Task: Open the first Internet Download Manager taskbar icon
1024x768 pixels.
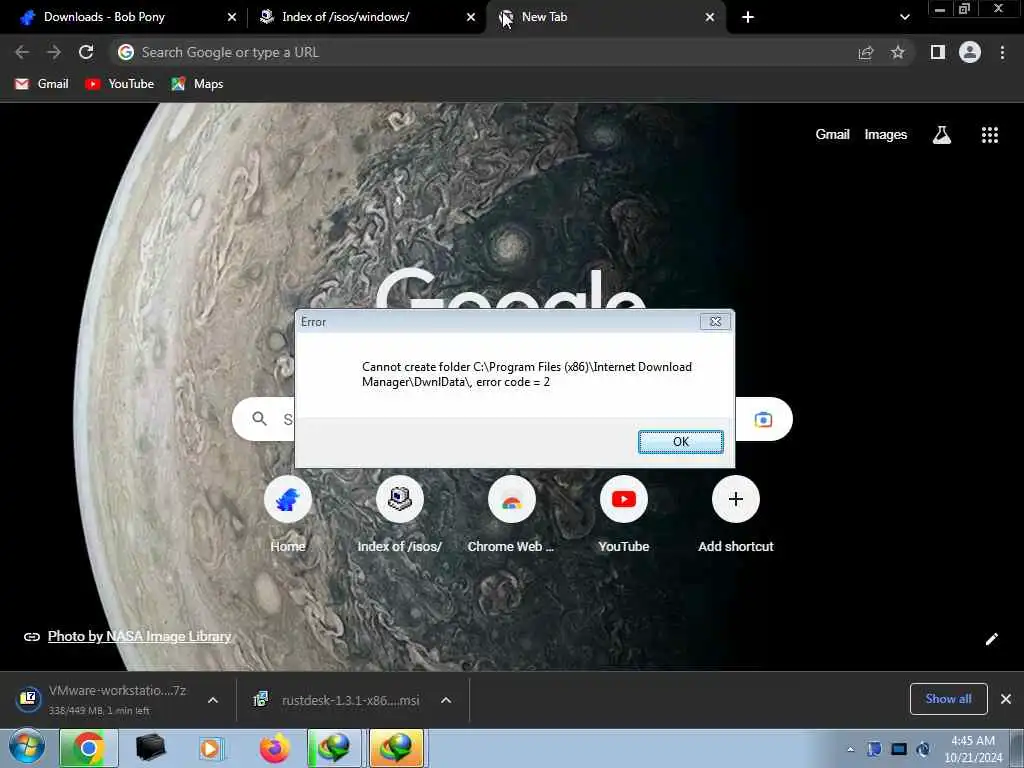Action: (x=334, y=748)
